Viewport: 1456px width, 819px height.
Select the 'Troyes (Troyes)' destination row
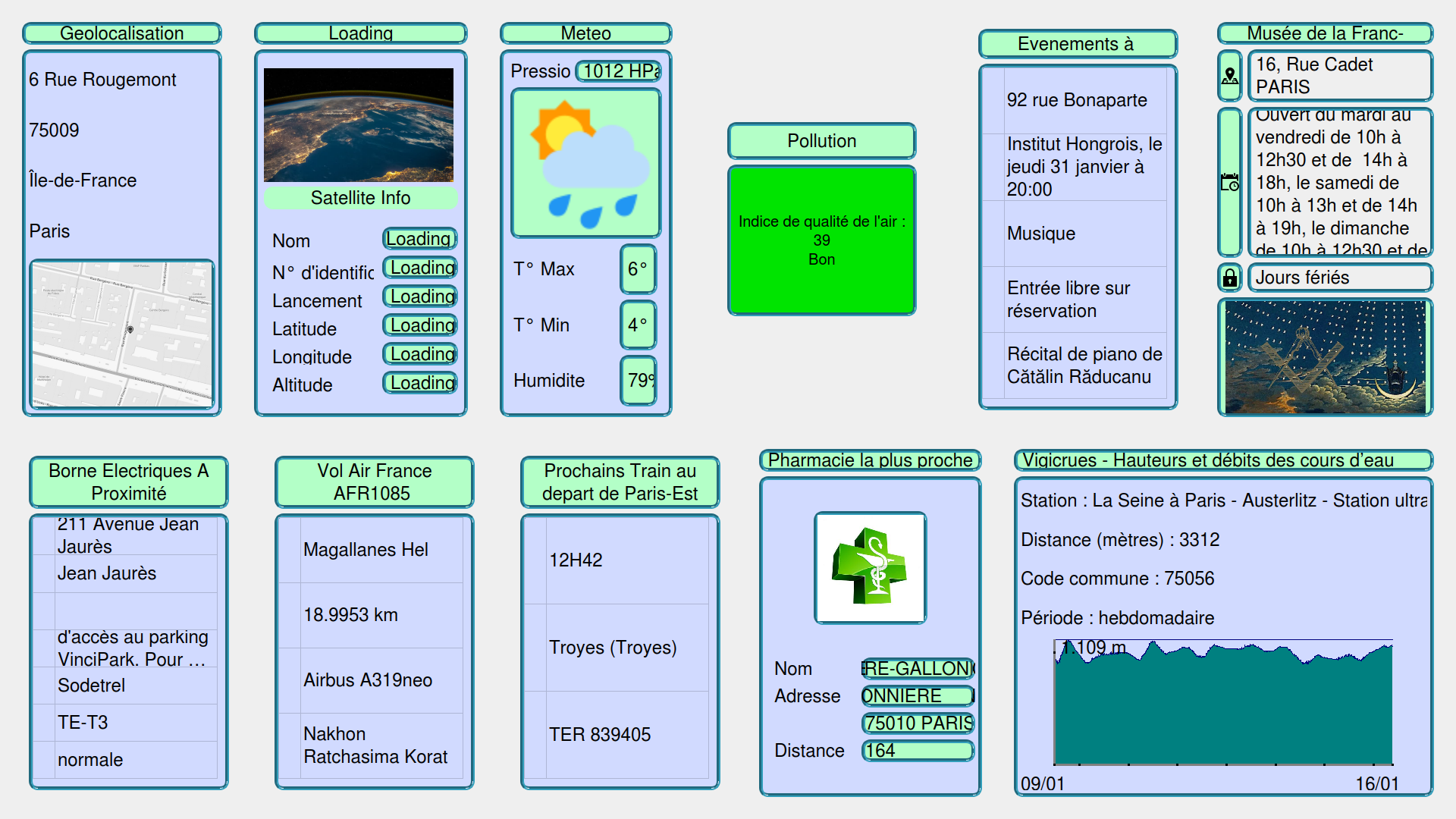[x=616, y=648]
